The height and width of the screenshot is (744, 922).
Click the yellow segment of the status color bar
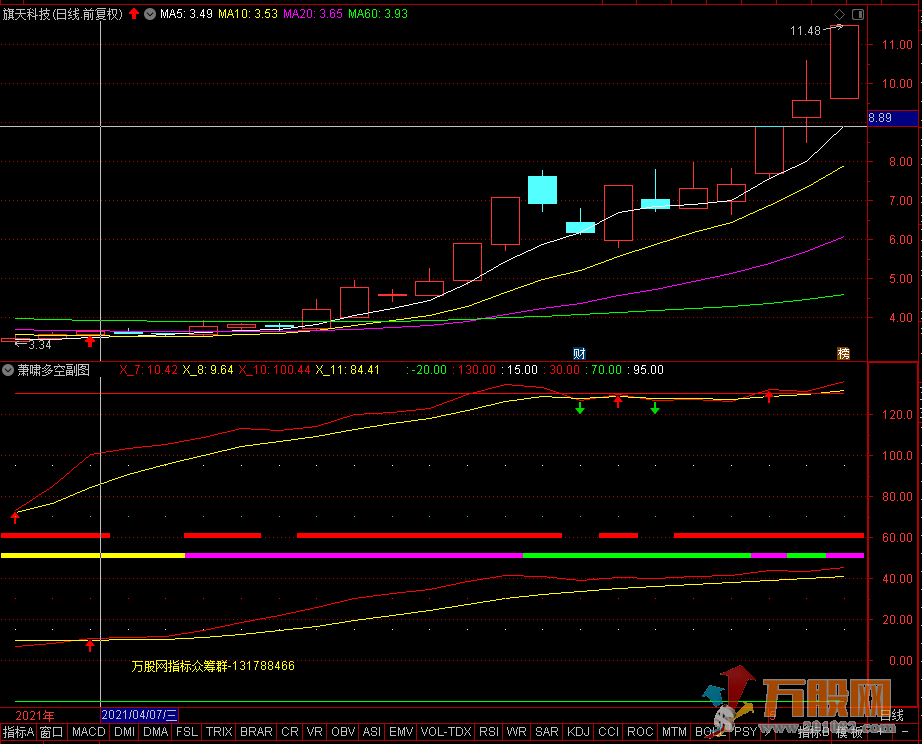[93, 555]
